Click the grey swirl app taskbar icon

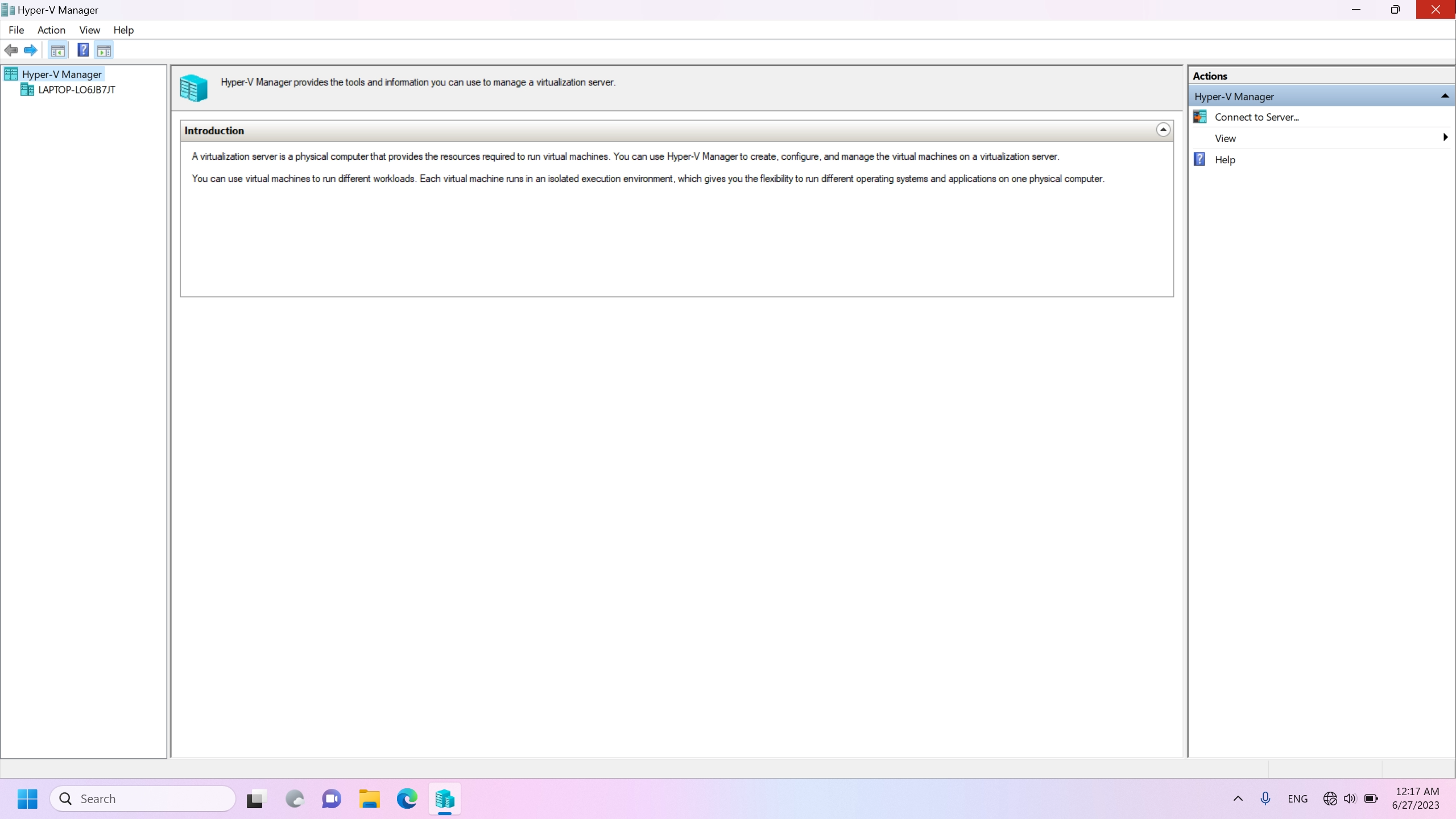click(295, 799)
